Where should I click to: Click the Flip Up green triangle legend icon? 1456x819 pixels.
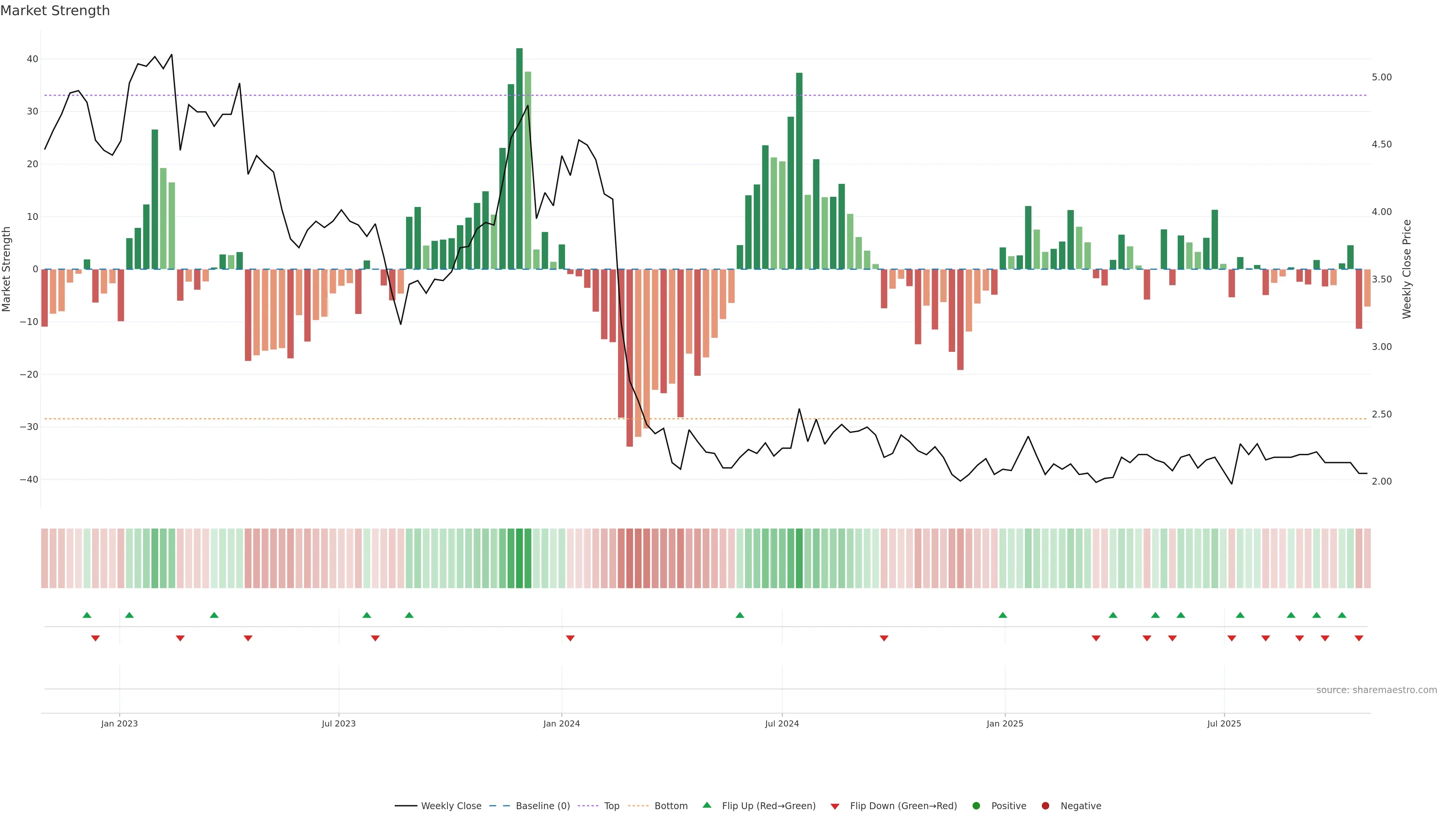point(706,805)
